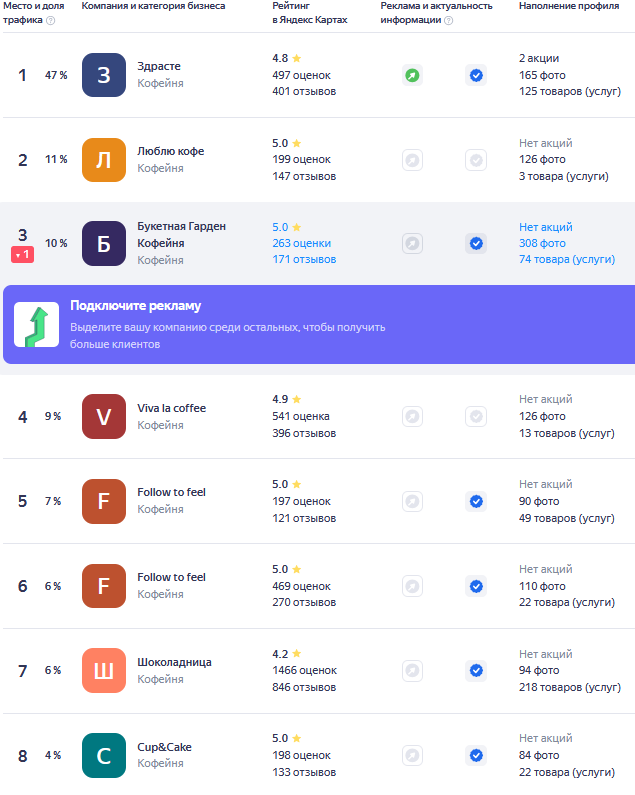
Task: Open '74 товара (услуги)' link
Action: point(567,260)
